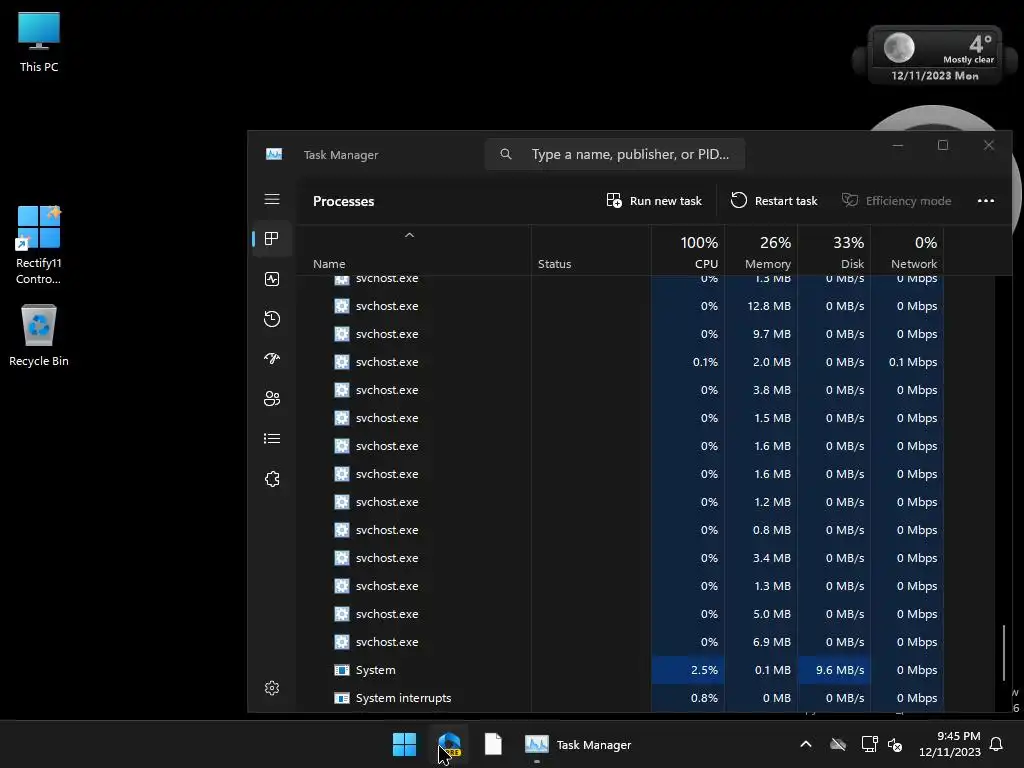Open the Details page icon in sidebar

click(272, 439)
